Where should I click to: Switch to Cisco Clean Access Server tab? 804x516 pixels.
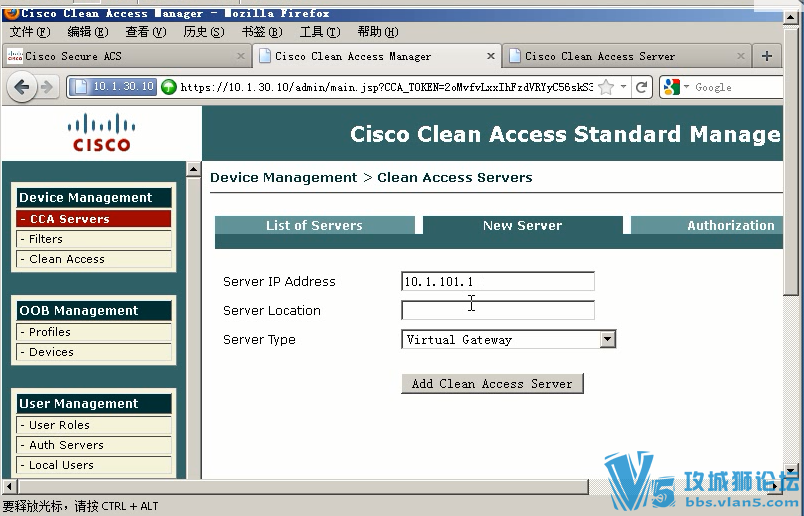(626, 56)
